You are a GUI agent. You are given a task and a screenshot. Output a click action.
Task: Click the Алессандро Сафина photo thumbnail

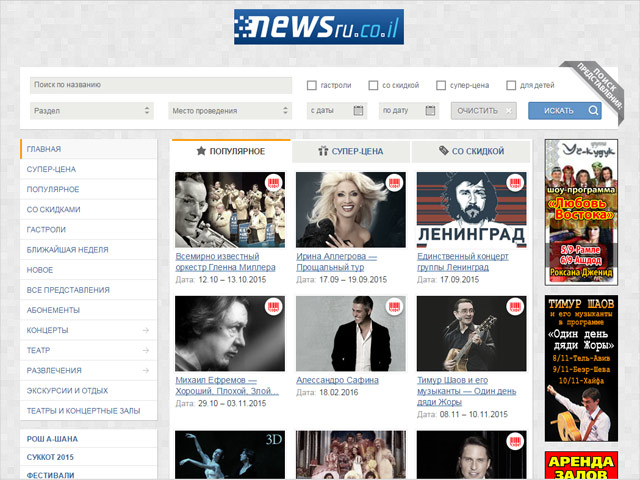point(351,333)
